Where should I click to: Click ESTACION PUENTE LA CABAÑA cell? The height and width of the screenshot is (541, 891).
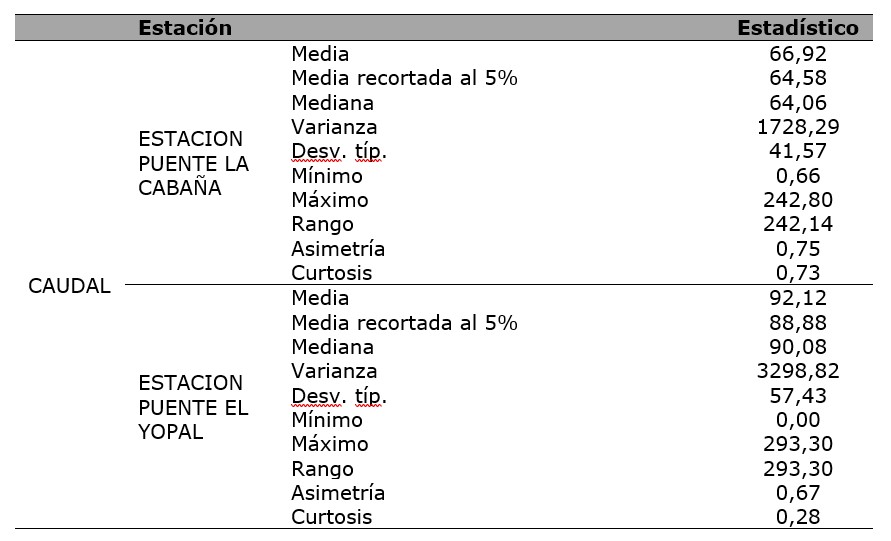(194, 163)
